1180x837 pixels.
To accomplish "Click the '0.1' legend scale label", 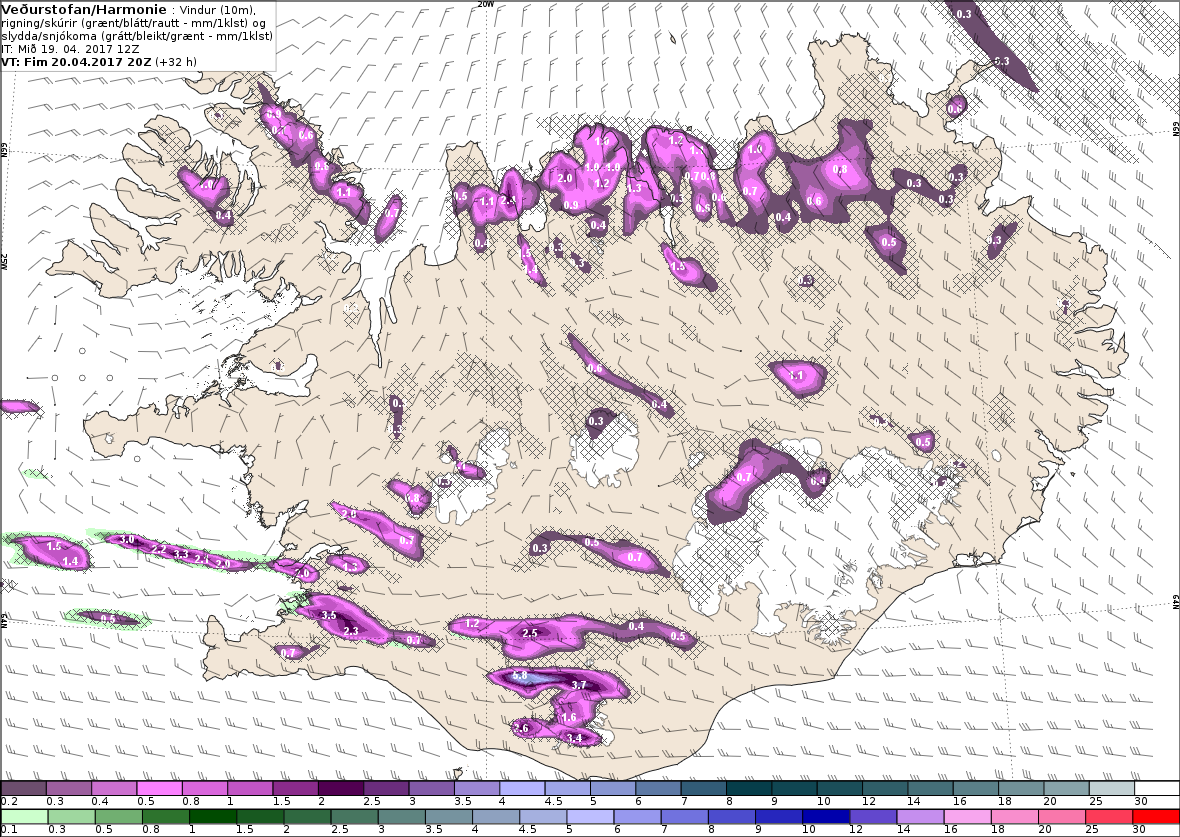I will pyautogui.click(x=10, y=830).
